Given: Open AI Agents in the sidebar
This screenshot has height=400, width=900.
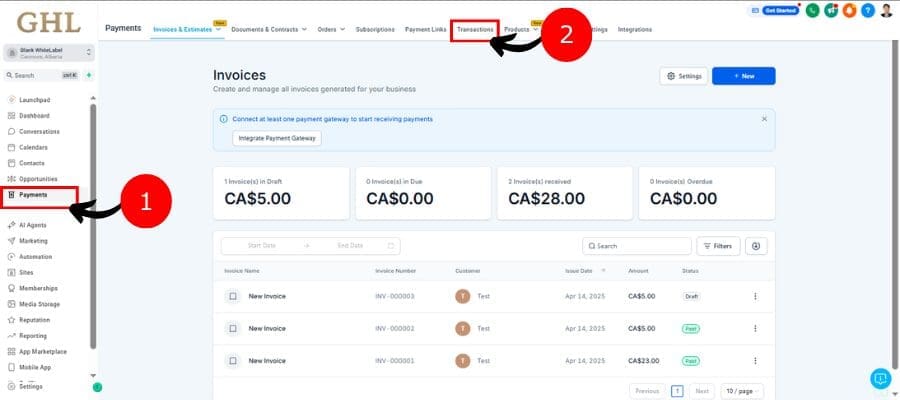Looking at the screenshot, I should point(33,225).
